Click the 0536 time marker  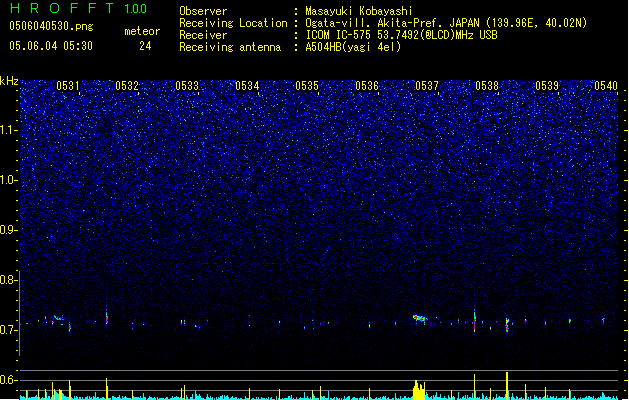coord(367,86)
